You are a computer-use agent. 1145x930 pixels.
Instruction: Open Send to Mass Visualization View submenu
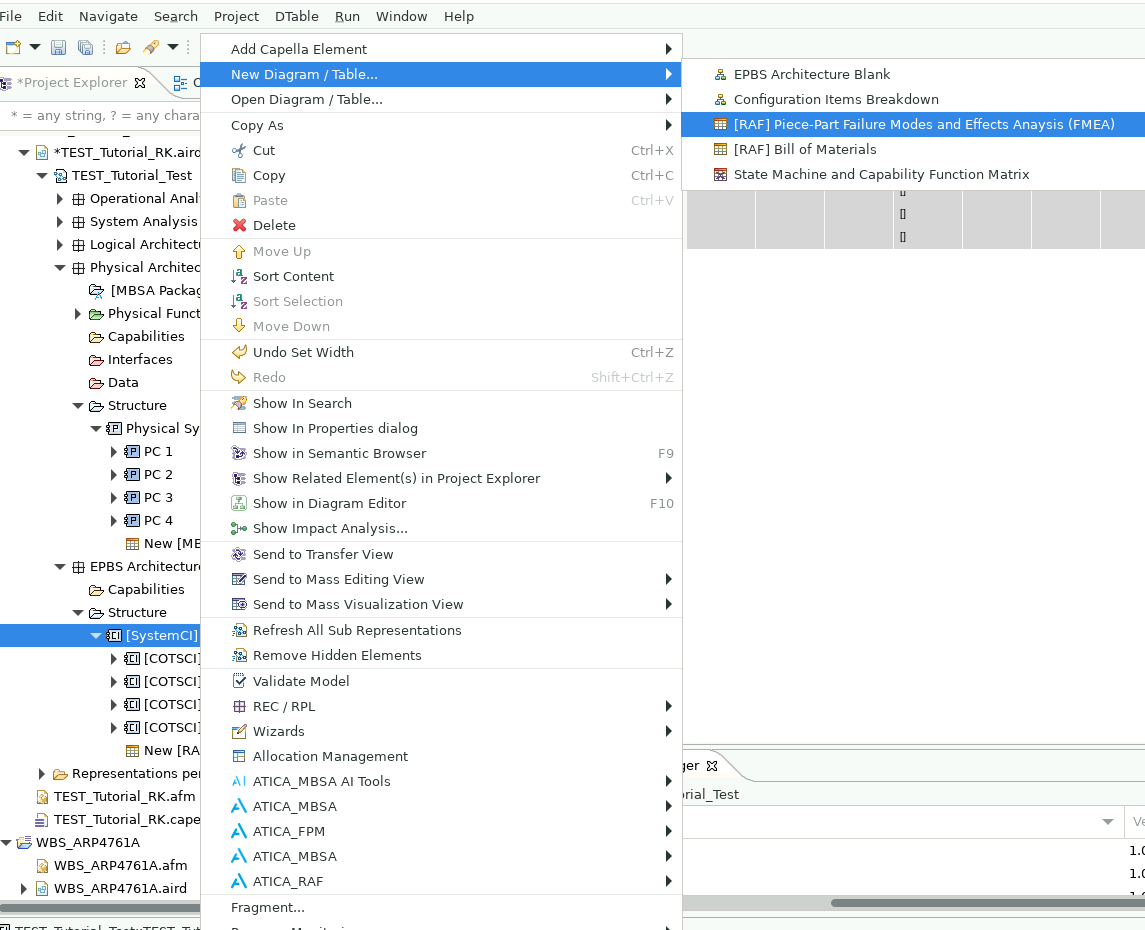point(441,604)
